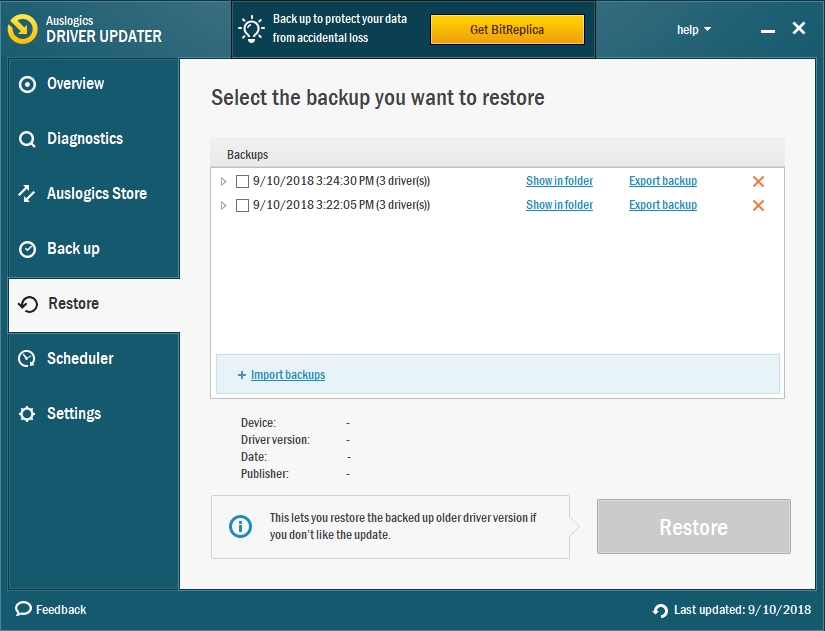Check the 9/10/2018 3:22:05 PM backup checkbox

(242, 206)
